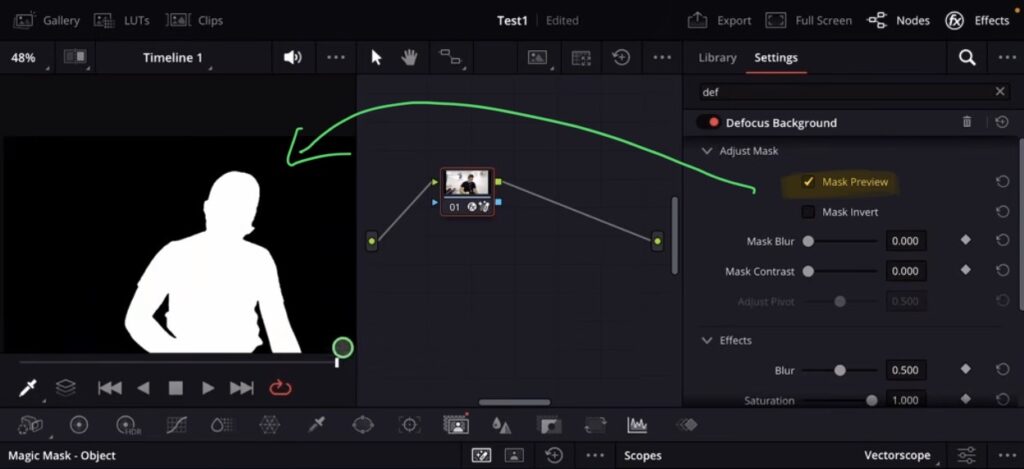
Task: Open the LUTs browser
Action: pos(121,20)
